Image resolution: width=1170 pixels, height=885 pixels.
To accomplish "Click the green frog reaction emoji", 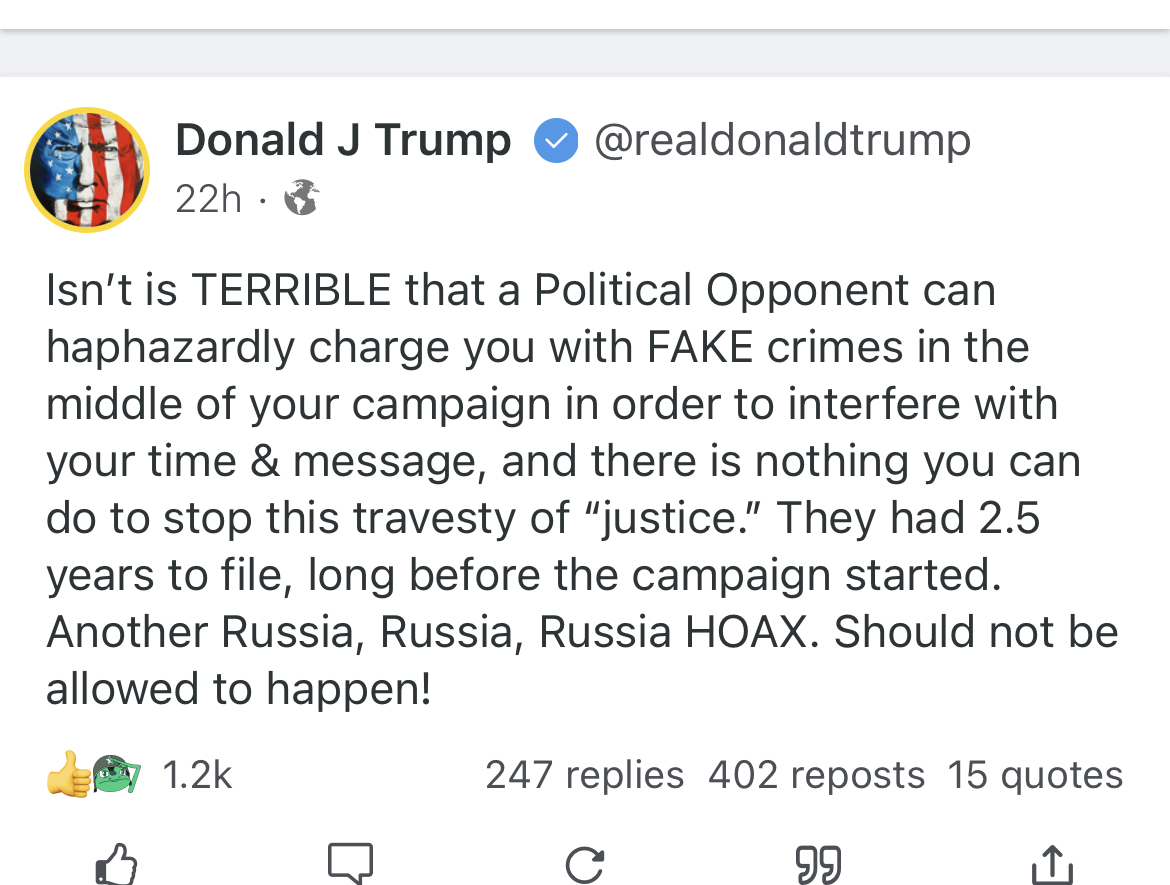I will (x=115, y=774).
